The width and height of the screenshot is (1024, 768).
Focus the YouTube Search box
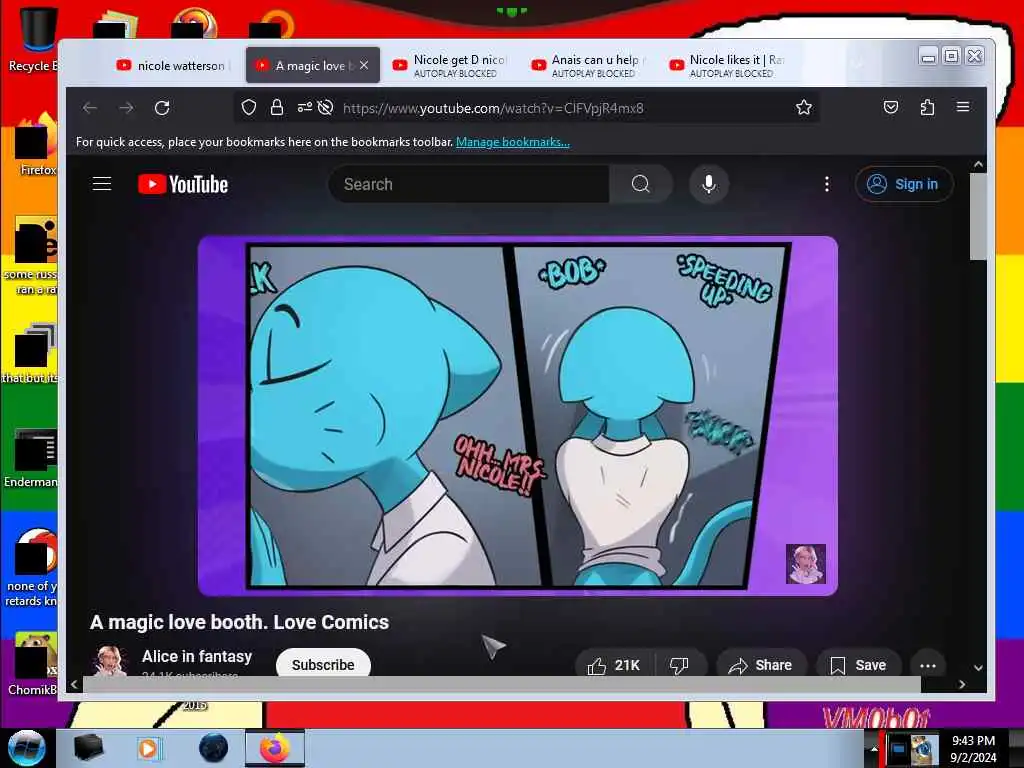469,184
